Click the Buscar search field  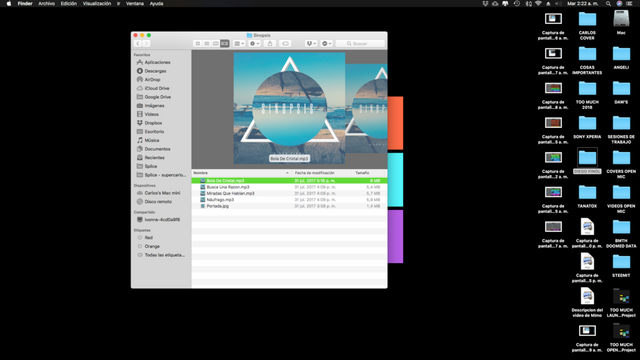(x=360, y=43)
